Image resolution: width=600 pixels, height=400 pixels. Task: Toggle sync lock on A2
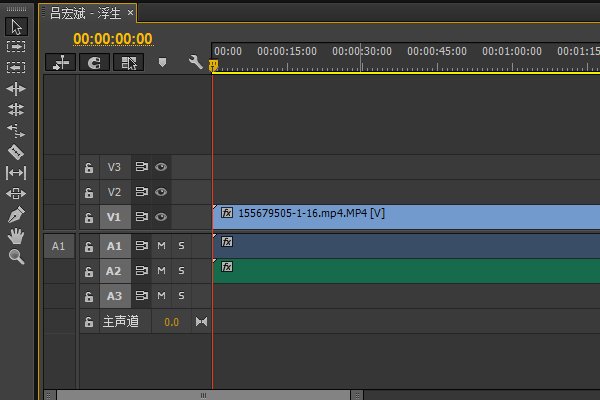click(142, 271)
